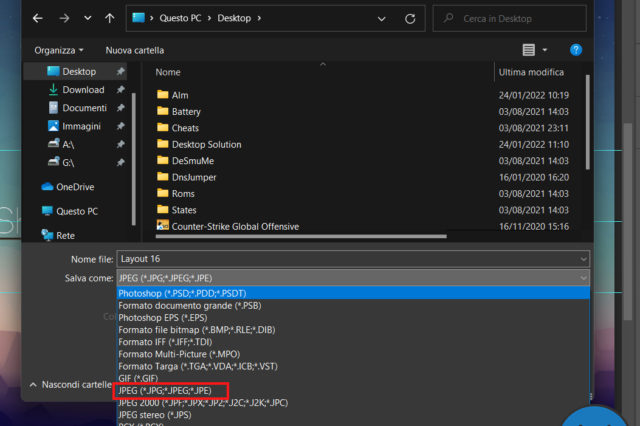
Task: Collapse the Salva come format dropdown
Action: pos(582,278)
